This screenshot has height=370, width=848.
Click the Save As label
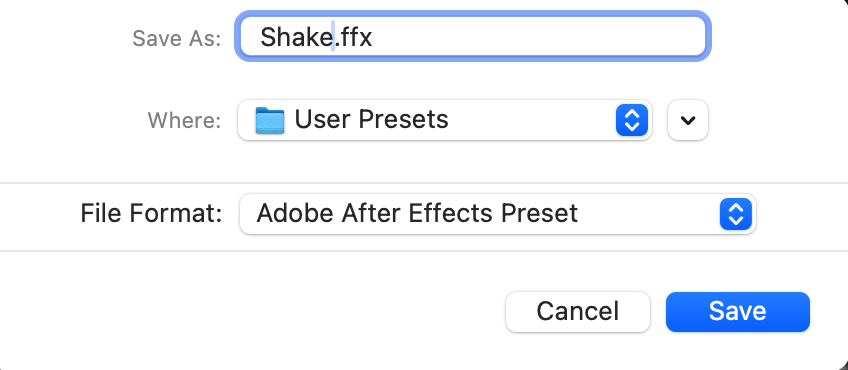177,38
